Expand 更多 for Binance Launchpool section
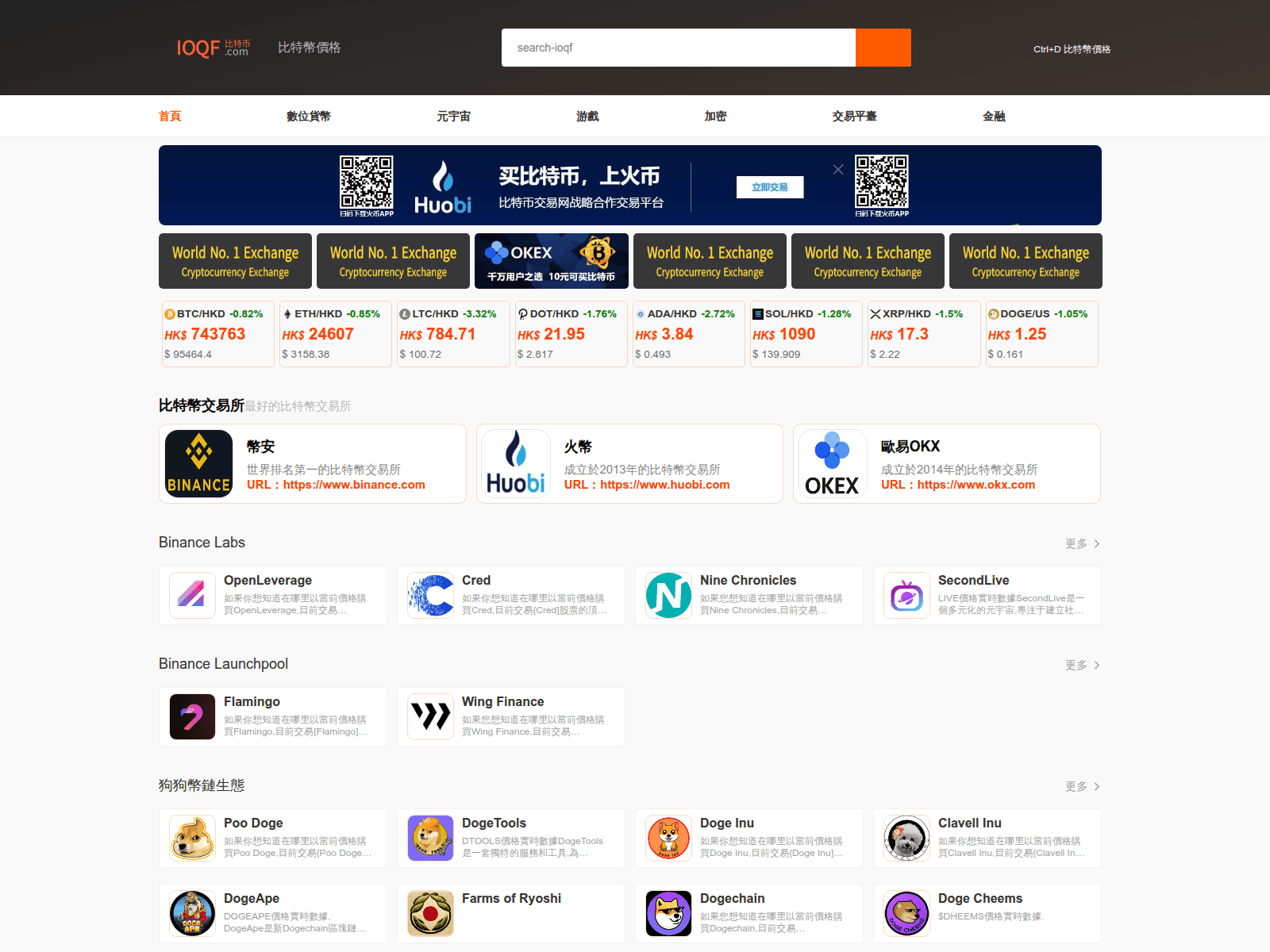This screenshot has height=952, width=1270. [x=1082, y=665]
